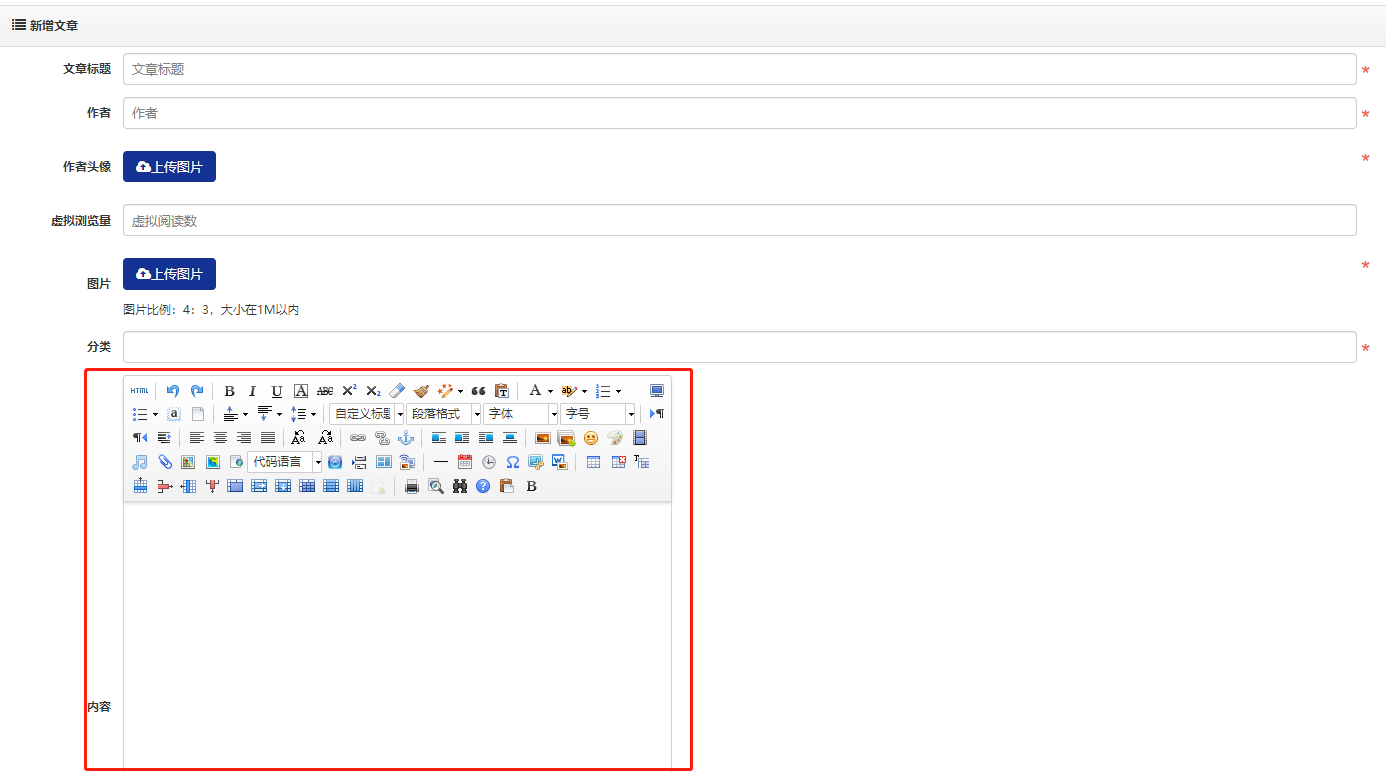Expand the ordered list style dropdown
1386x772 pixels.
click(618, 391)
